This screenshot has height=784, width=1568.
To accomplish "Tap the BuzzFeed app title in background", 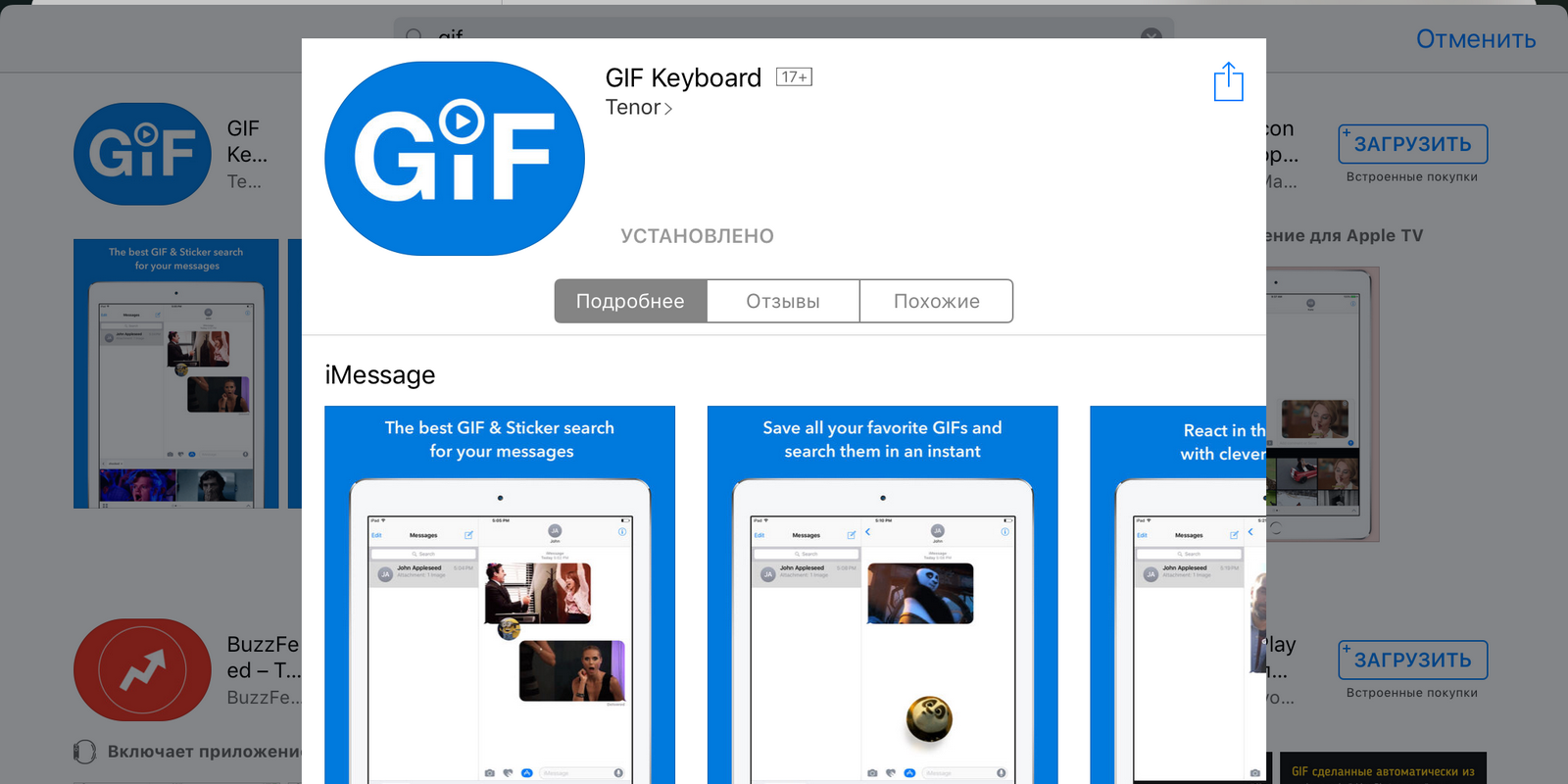I will [264, 658].
